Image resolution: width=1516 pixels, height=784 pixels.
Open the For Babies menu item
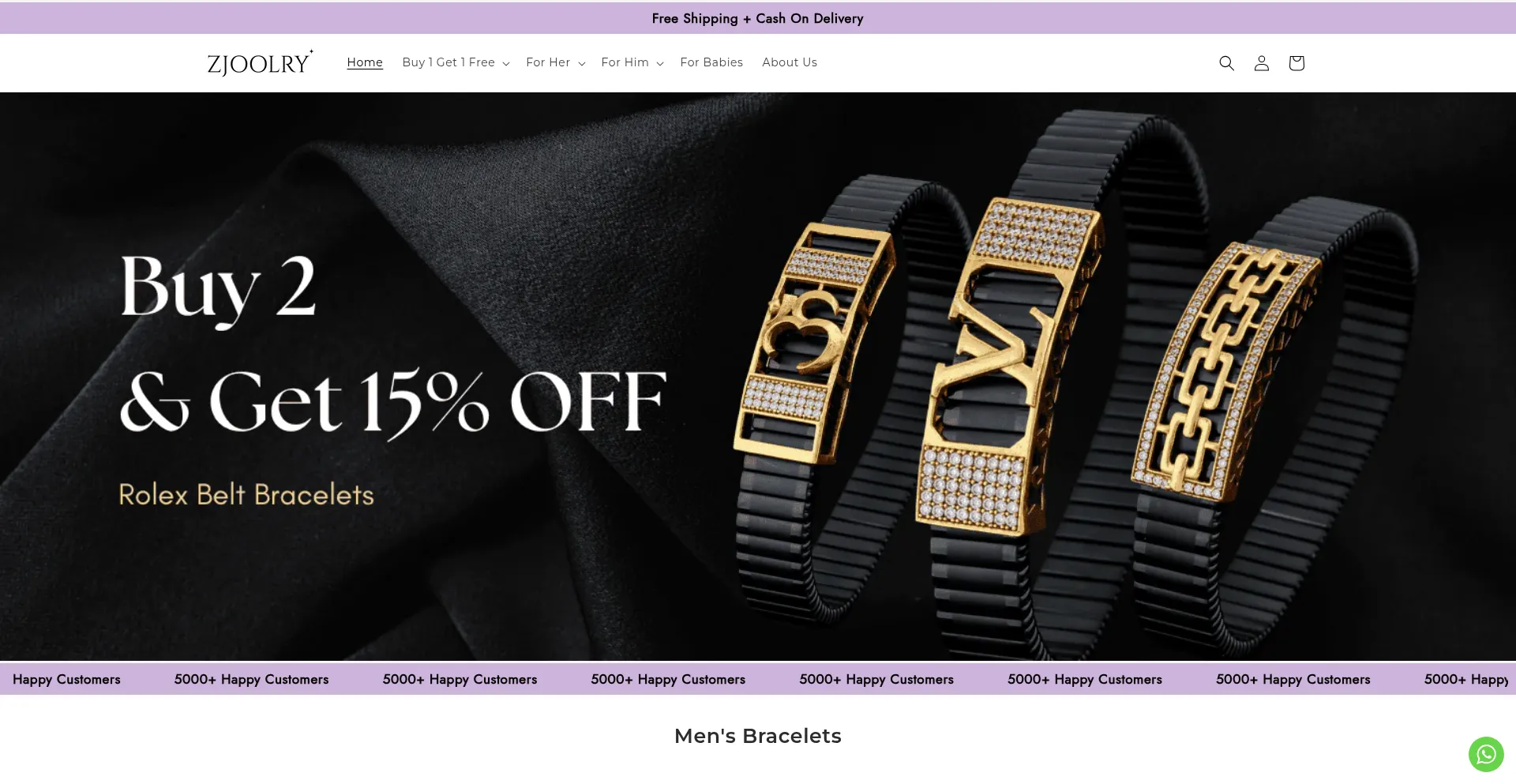[x=711, y=62]
